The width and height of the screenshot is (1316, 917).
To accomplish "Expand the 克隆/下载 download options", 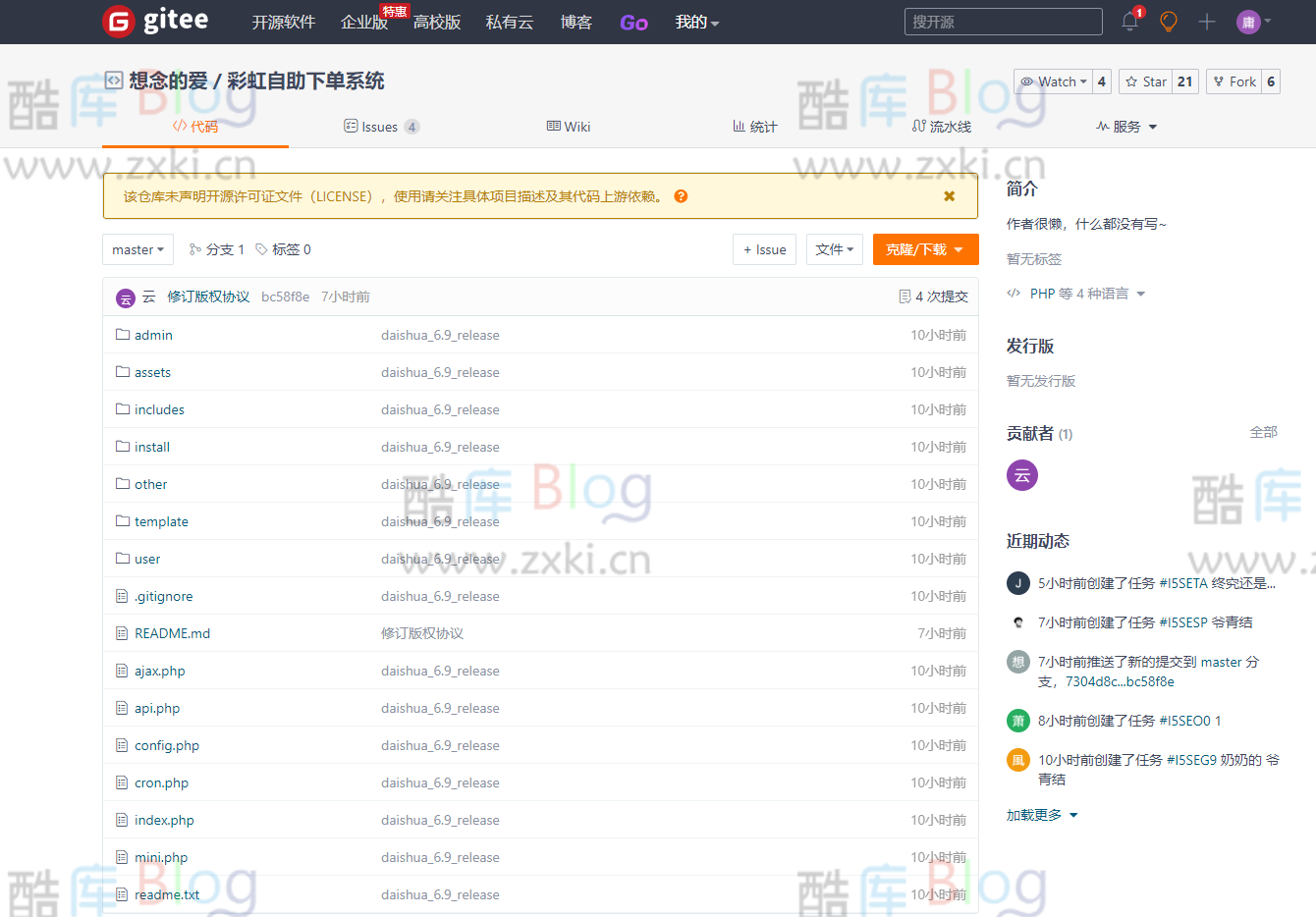I will pyautogui.click(x=924, y=248).
